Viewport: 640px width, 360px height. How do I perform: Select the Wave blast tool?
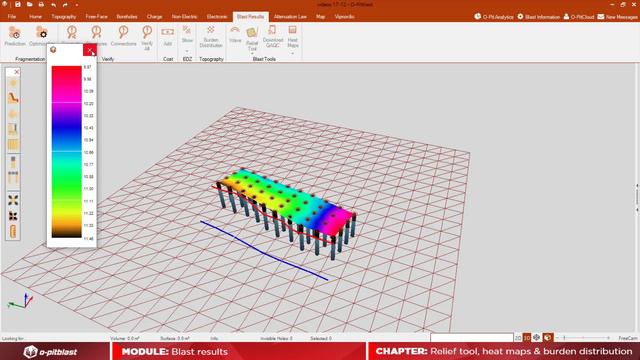(235, 35)
